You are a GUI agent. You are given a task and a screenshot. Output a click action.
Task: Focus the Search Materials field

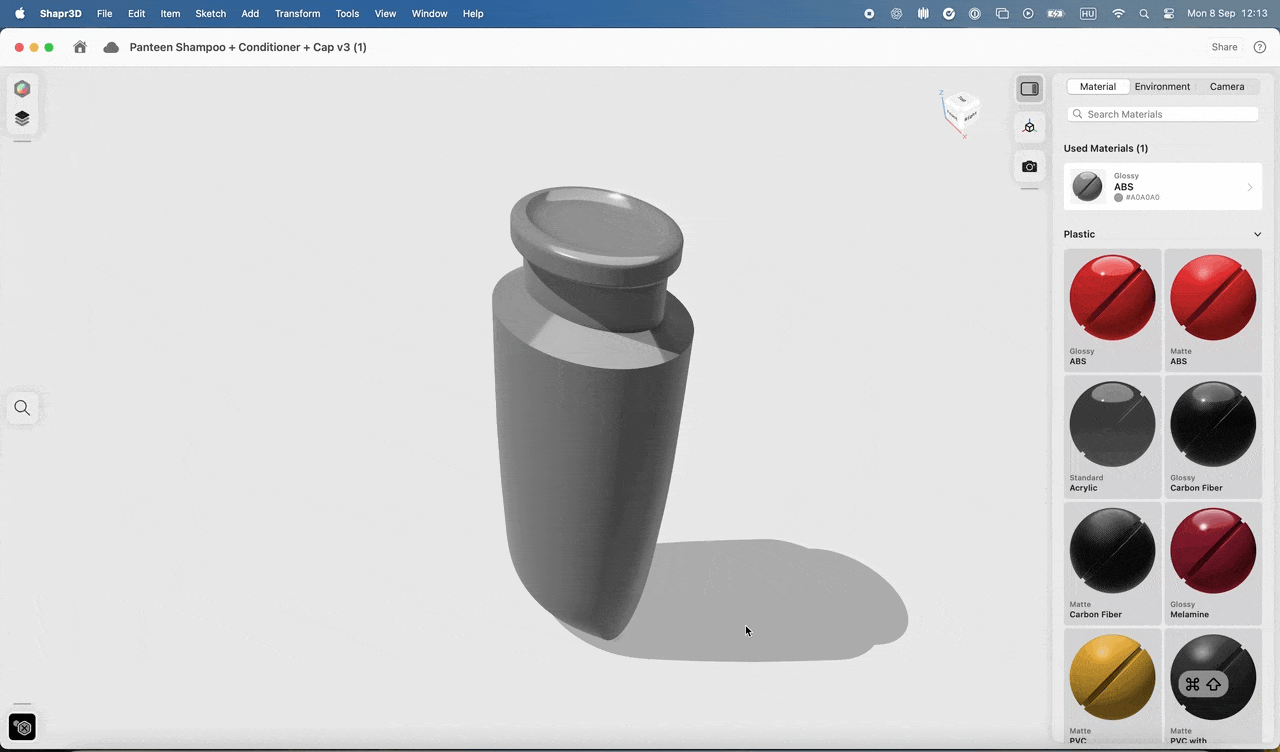tap(1163, 114)
